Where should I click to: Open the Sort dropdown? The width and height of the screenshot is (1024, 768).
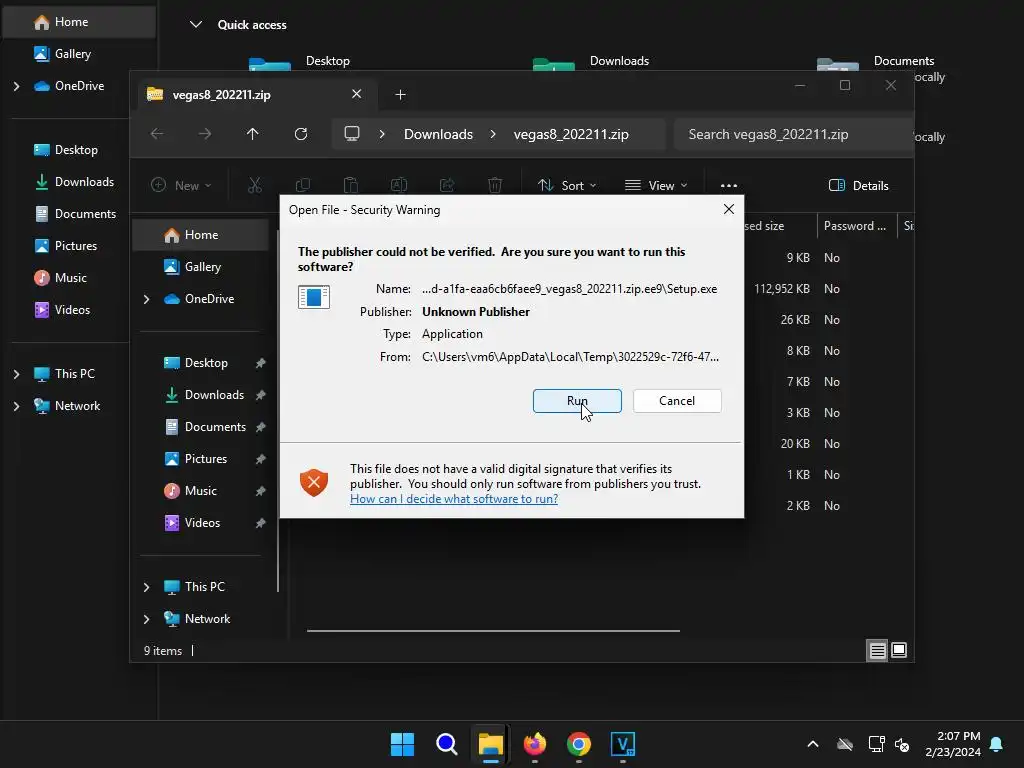[x=567, y=185]
